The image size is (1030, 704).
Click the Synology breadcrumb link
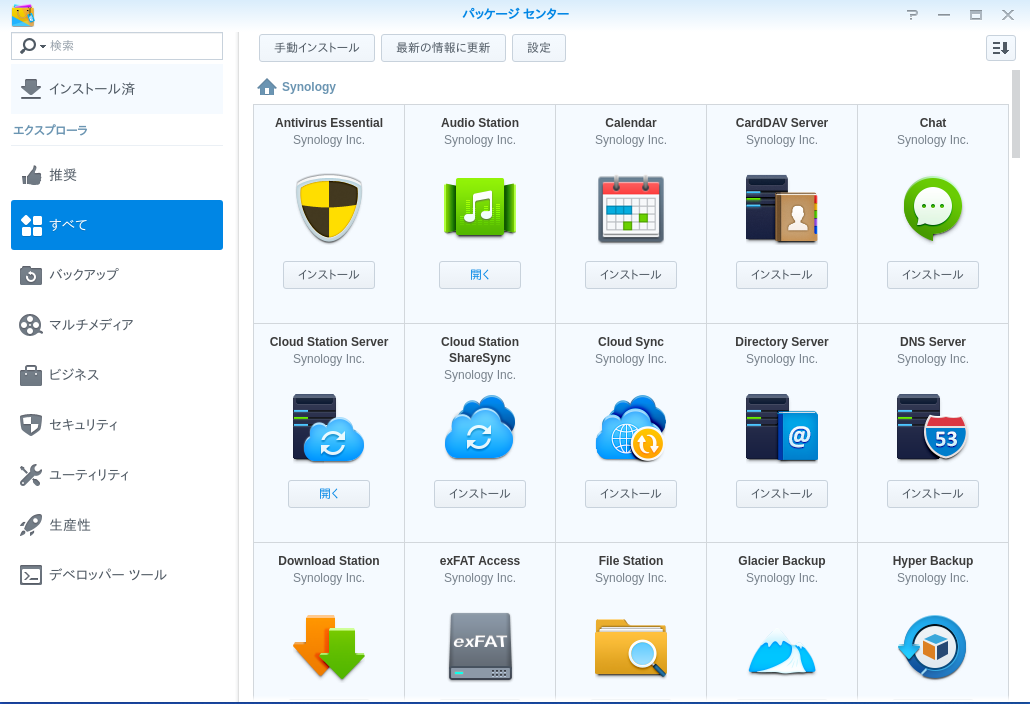[309, 87]
